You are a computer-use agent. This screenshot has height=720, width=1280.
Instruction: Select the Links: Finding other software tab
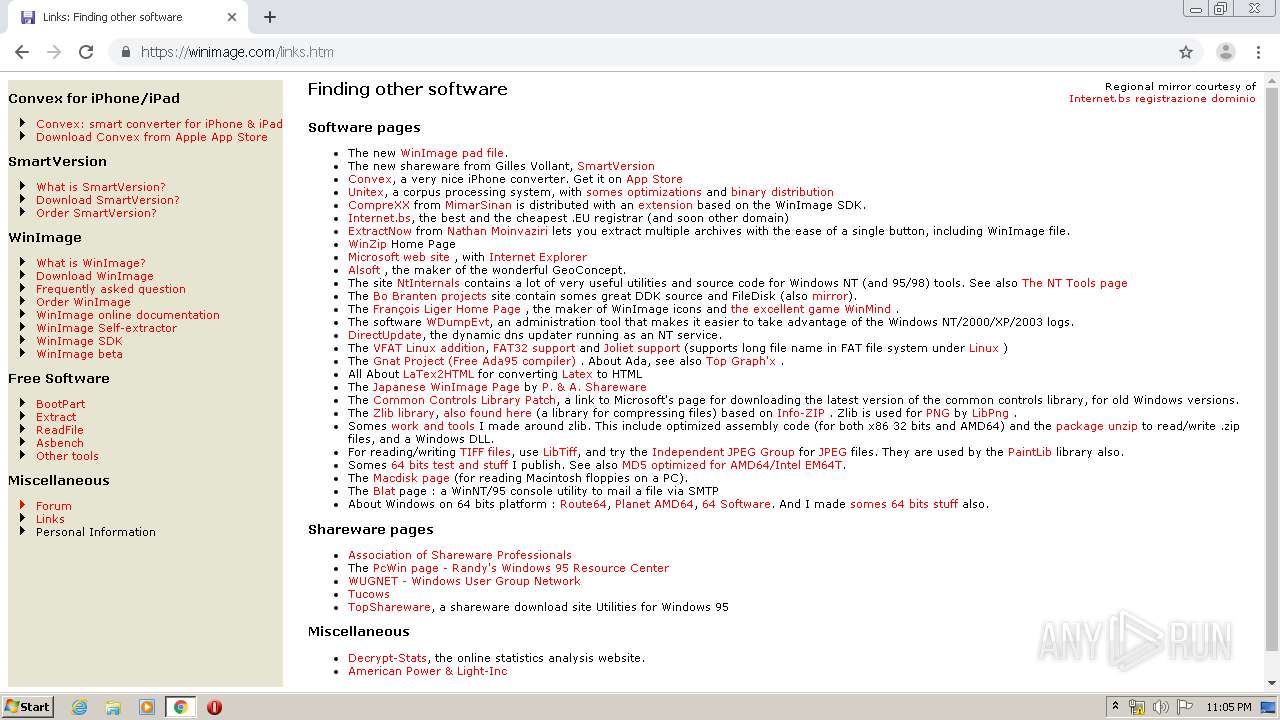[128, 17]
